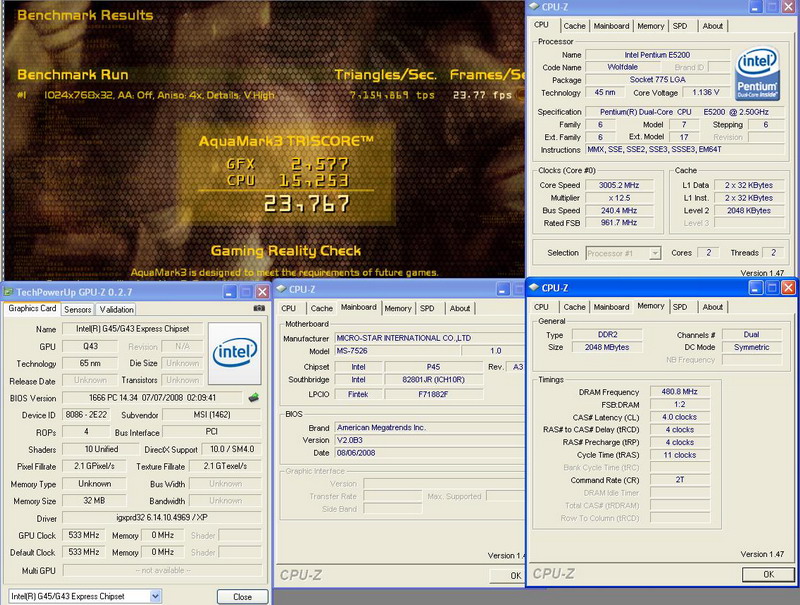Minimize the Mainboard CPU-Z window
Viewport: 800px width, 605px height.
click(x=503, y=289)
